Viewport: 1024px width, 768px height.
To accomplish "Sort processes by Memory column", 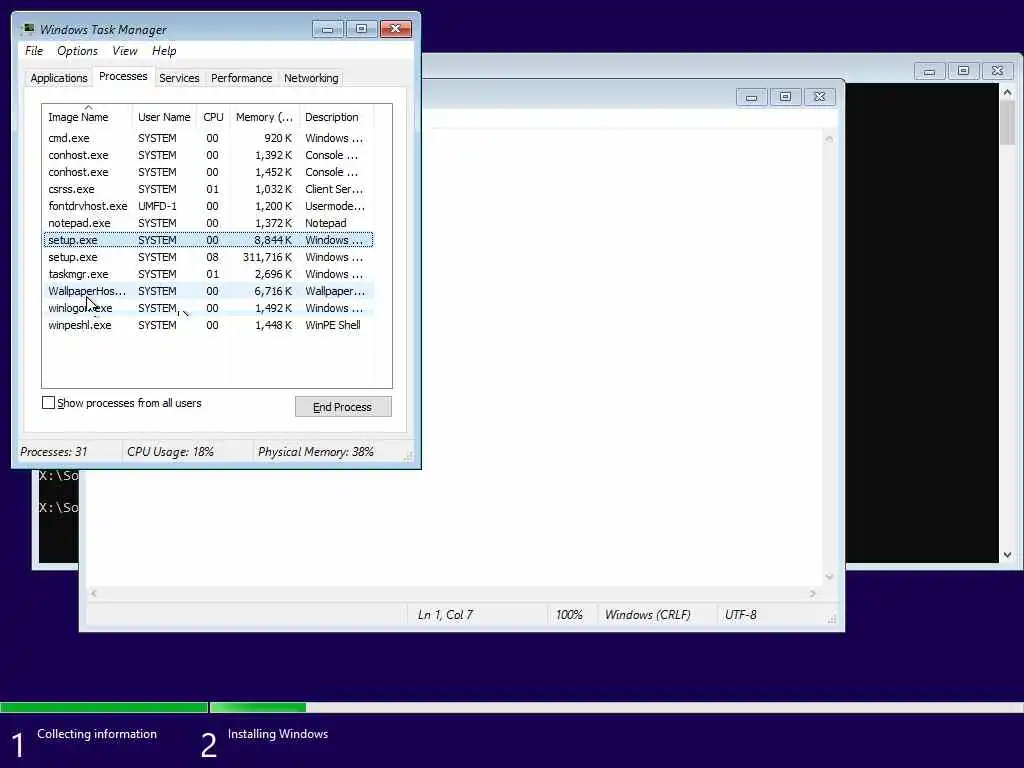I will (x=264, y=117).
